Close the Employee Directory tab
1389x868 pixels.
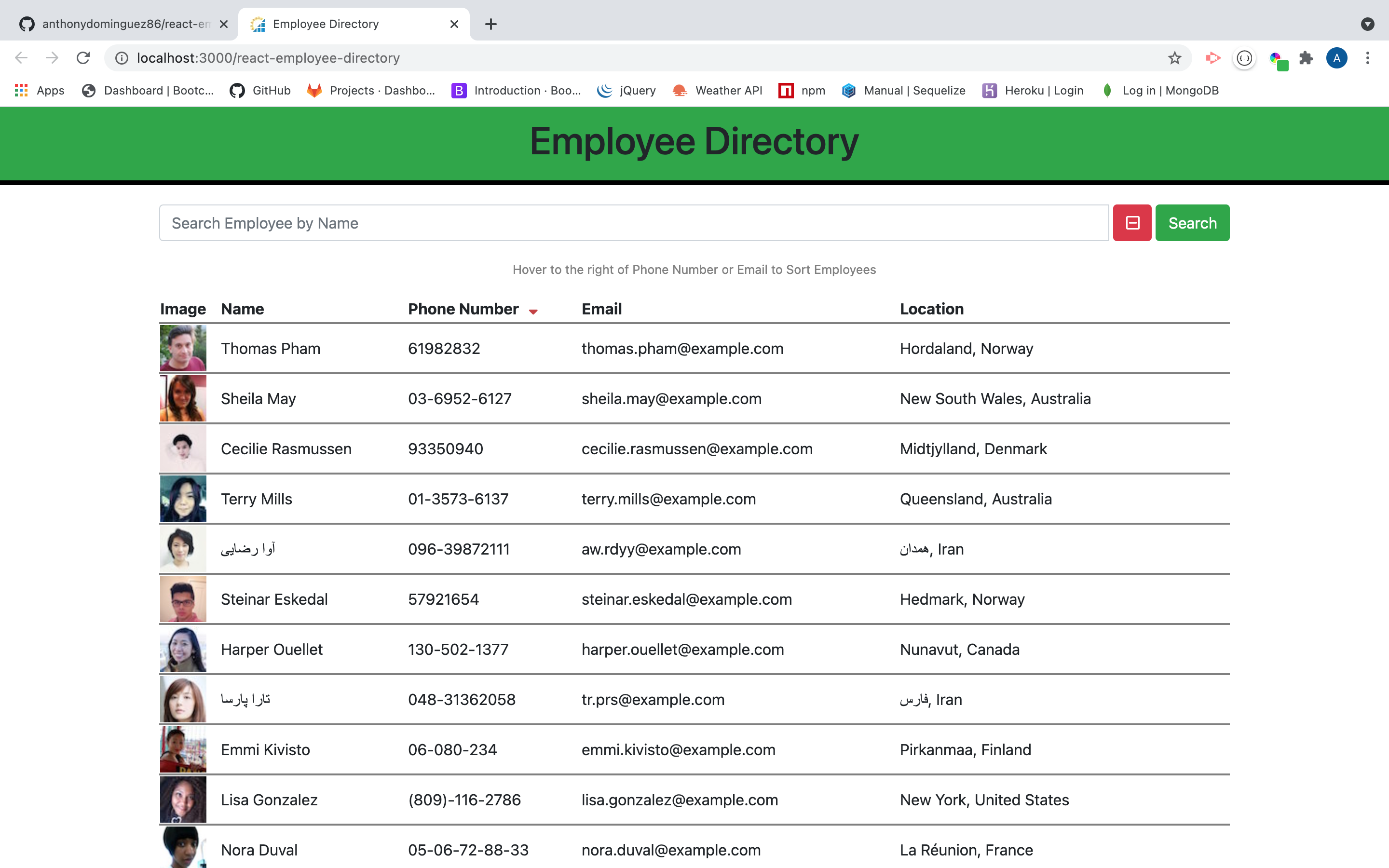coord(454,24)
